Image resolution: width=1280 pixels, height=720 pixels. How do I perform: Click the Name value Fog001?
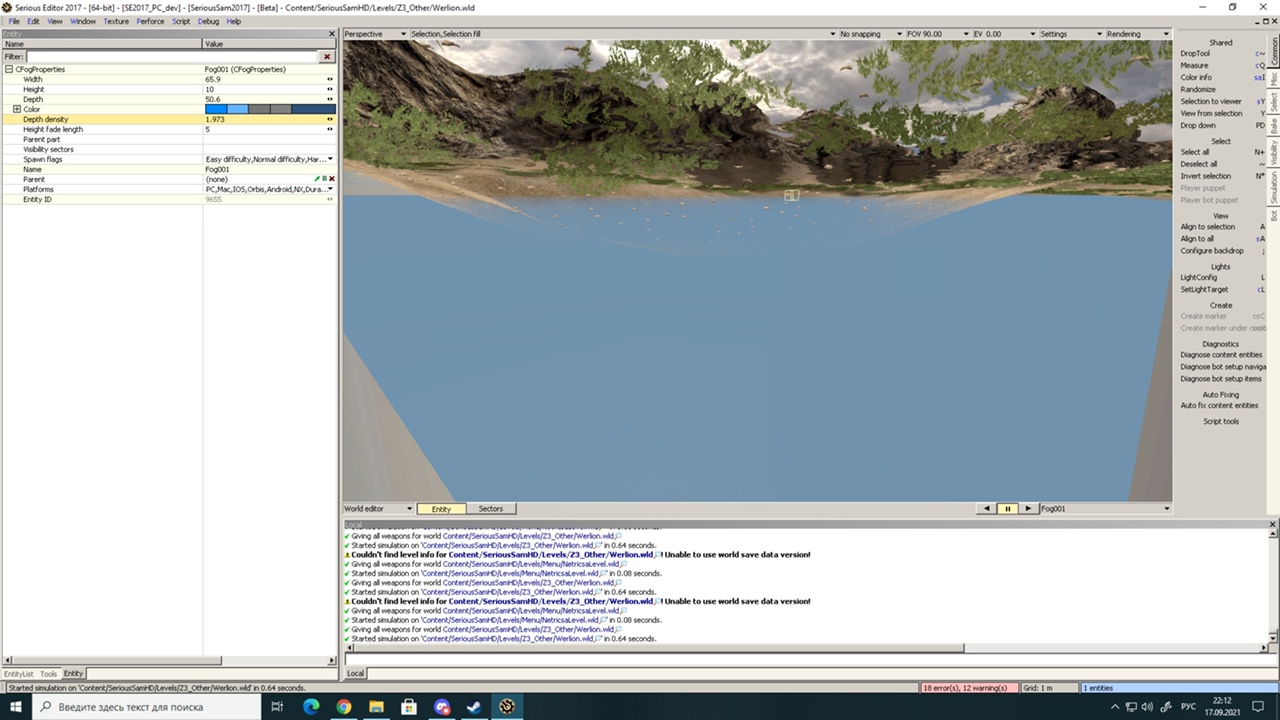[217, 169]
